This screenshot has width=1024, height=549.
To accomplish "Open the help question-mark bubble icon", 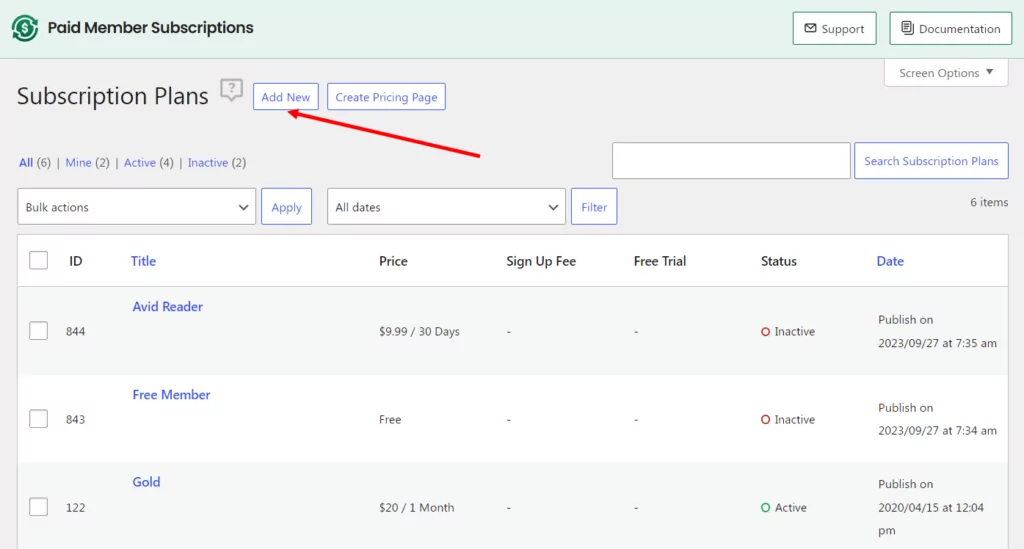I will pos(231,89).
